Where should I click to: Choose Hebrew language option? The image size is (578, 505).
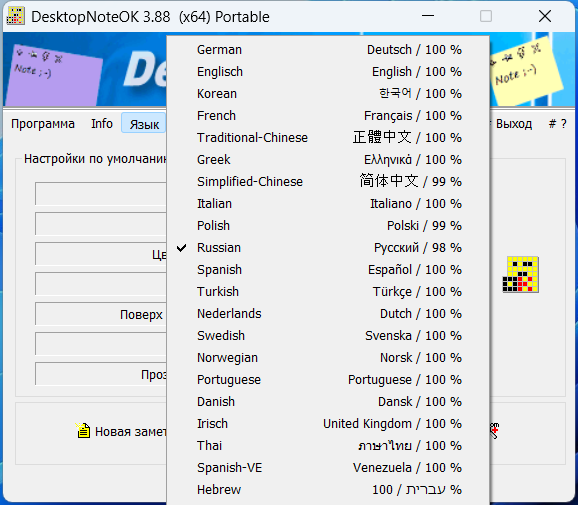coord(328,490)
